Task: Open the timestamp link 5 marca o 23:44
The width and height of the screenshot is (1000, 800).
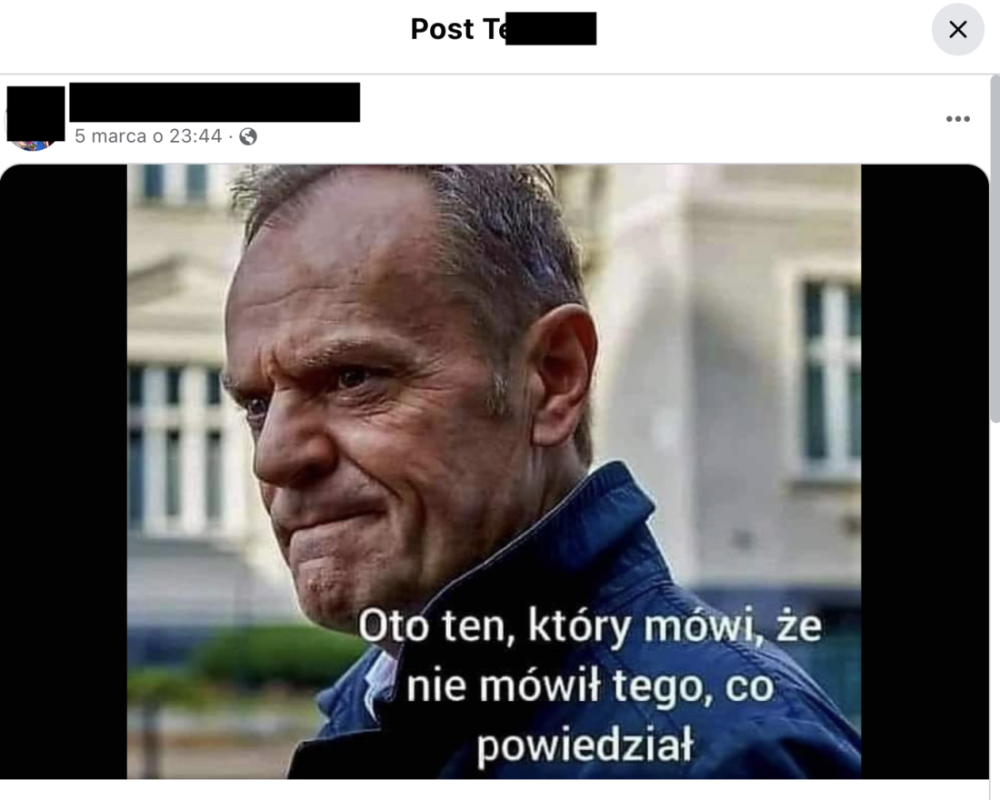Action: (148, 136)
